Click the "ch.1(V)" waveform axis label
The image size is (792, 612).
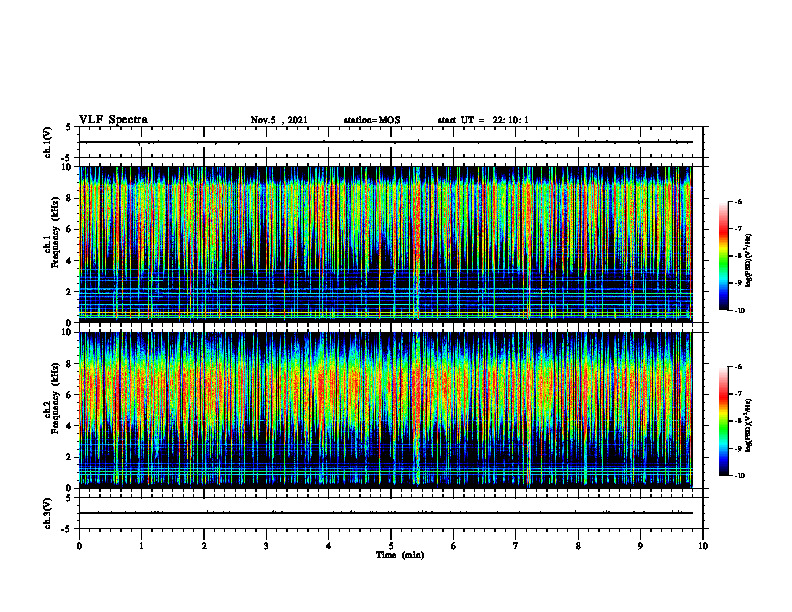pos(47,142)
